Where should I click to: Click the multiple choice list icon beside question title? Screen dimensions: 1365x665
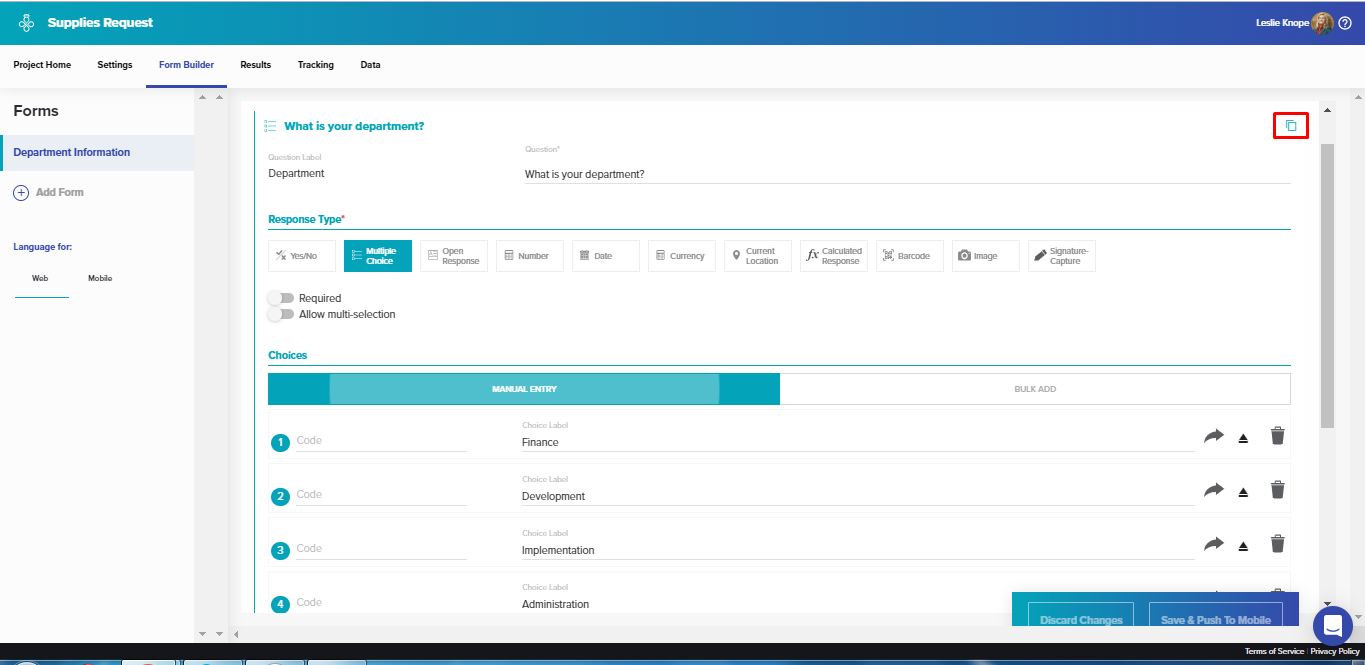270,126
